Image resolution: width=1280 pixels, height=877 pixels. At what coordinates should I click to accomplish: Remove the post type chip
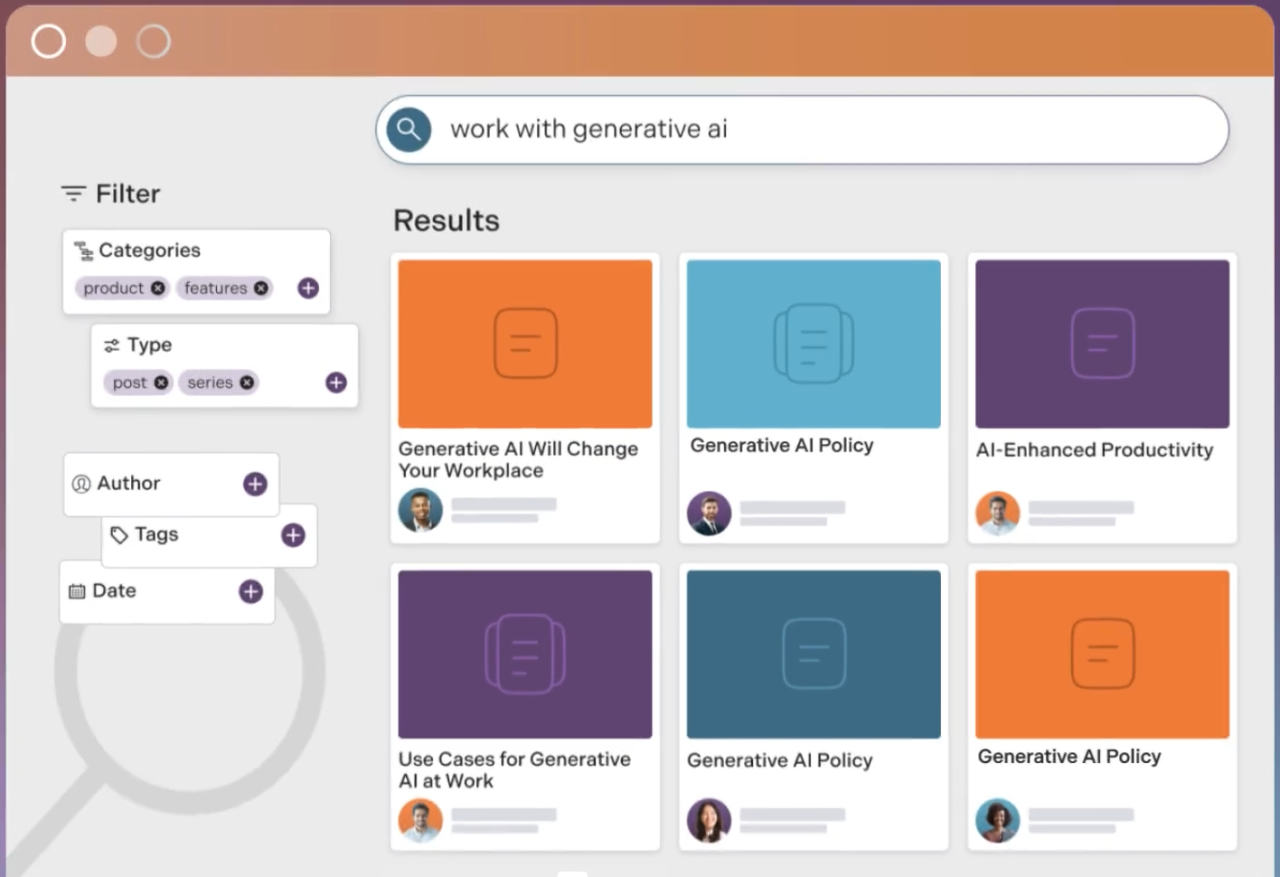(x=161, y=382)
